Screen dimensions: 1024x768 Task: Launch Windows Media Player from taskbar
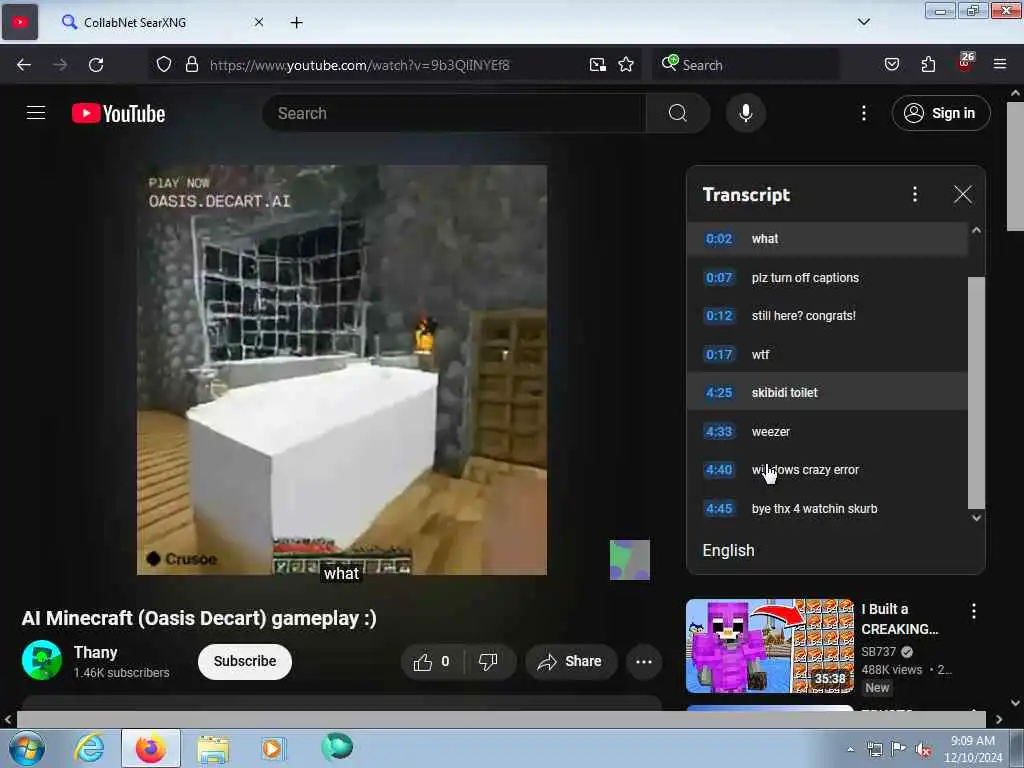tap(272, 748)
